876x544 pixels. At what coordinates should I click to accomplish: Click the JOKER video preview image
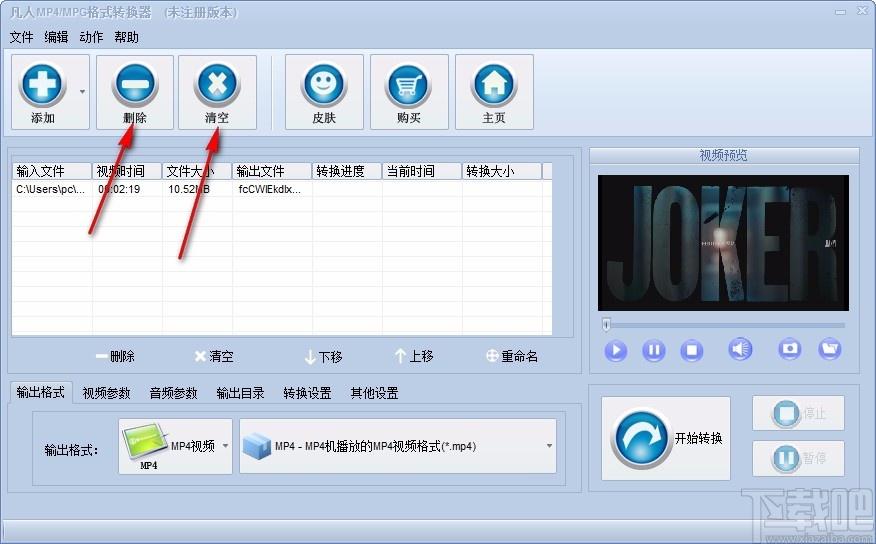tap(723, 243)
